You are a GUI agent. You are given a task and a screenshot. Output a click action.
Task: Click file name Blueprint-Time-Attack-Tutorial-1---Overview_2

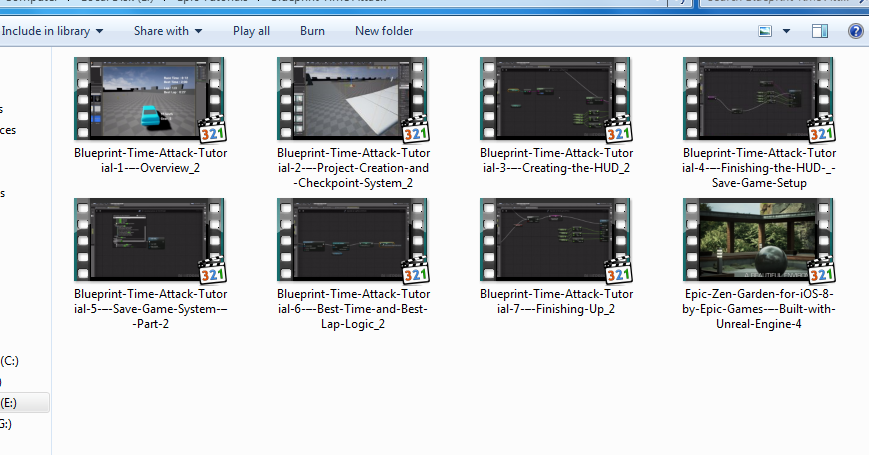click(x=150, y=160)
